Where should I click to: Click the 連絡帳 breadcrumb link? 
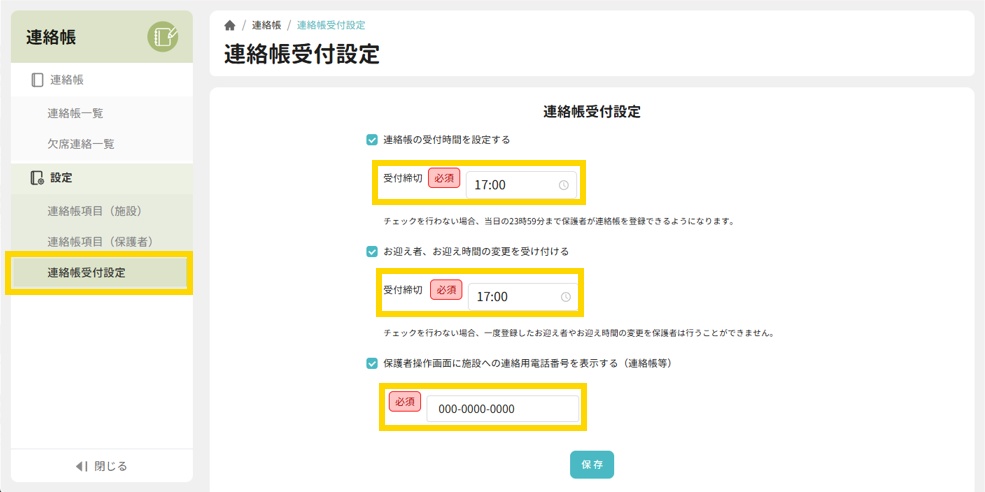click(266, 25)
